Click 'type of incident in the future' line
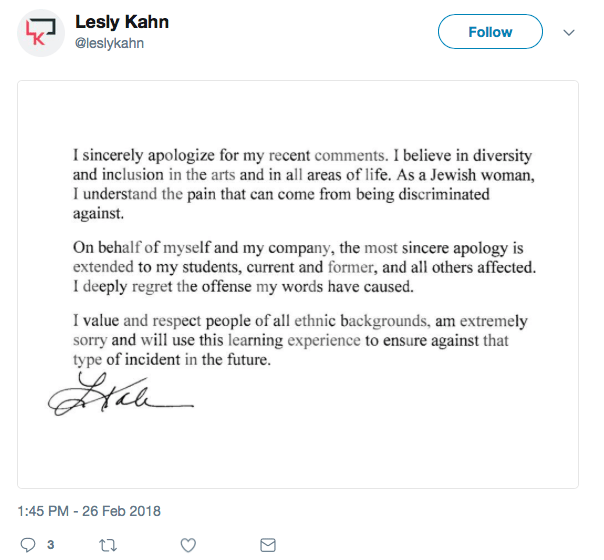Image resolution: width=604 pixels, height=560 pixels. (x=172, y=360)
